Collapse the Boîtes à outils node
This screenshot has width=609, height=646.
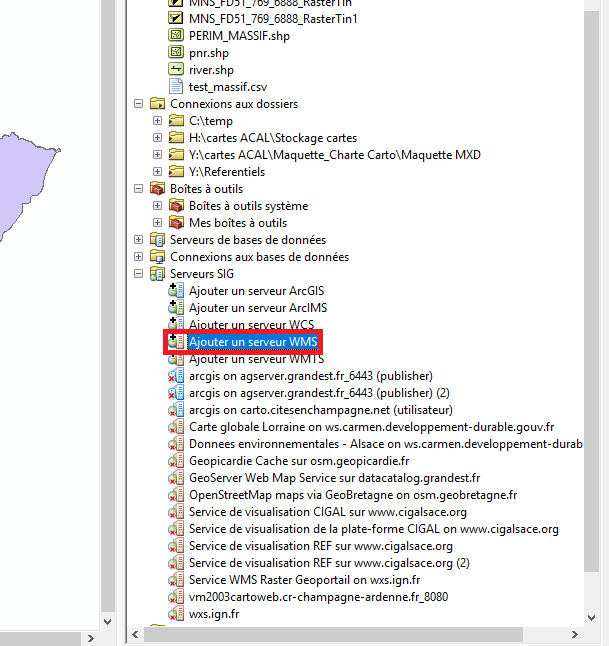click(138, 189)
